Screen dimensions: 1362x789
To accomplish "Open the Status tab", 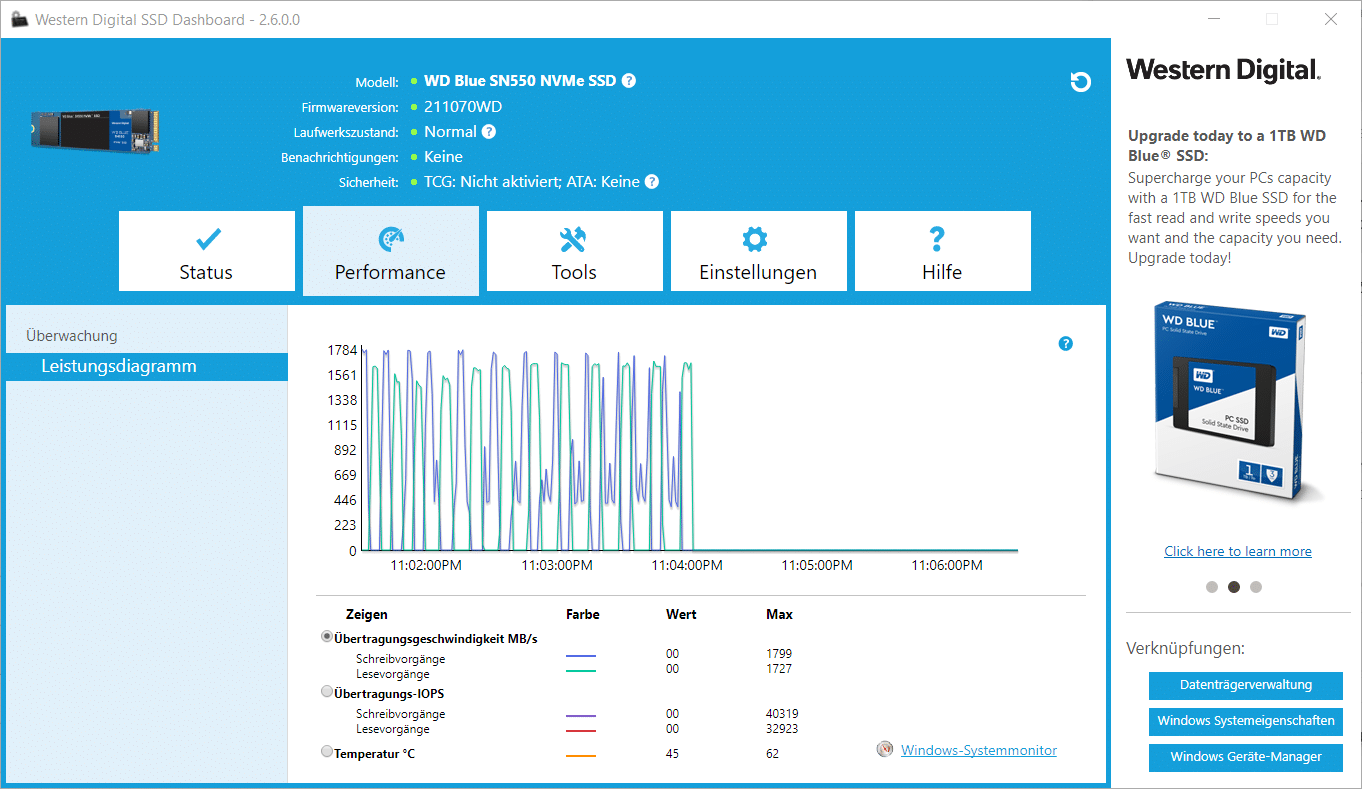I will pyautogui.click(x=206, y=252).
